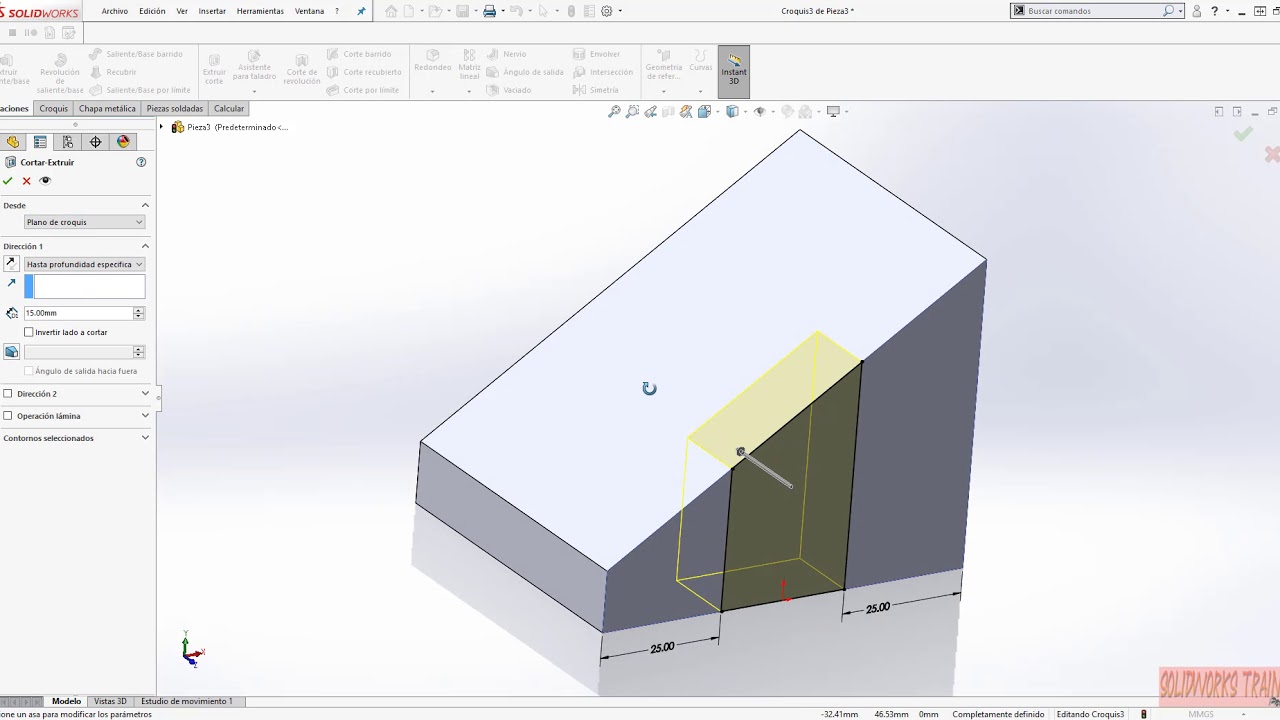1280x720 pixels.
Task: Expand Contornos seleccionados section
Action: (145, 438)
